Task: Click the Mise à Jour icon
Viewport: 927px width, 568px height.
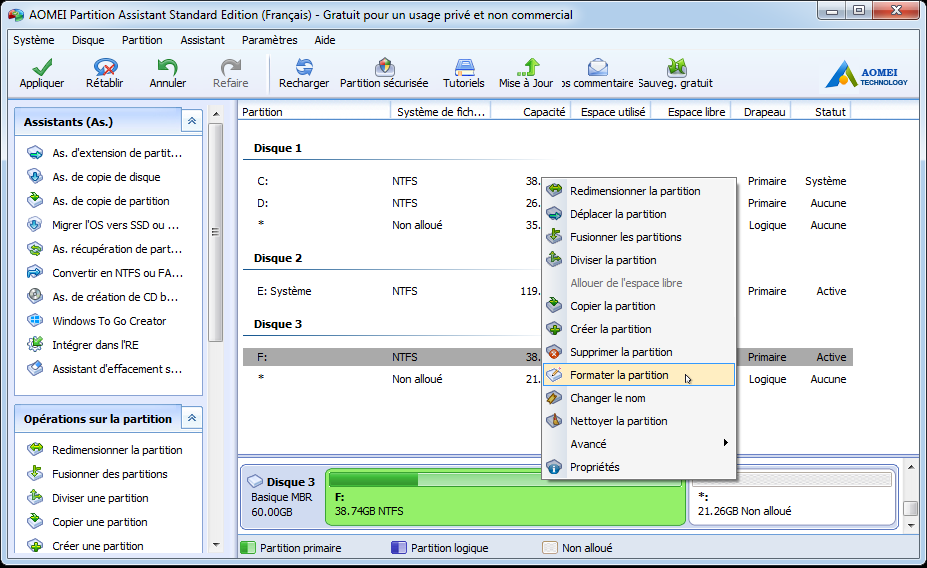Action: pyautogui.click(x=527, y=67)
